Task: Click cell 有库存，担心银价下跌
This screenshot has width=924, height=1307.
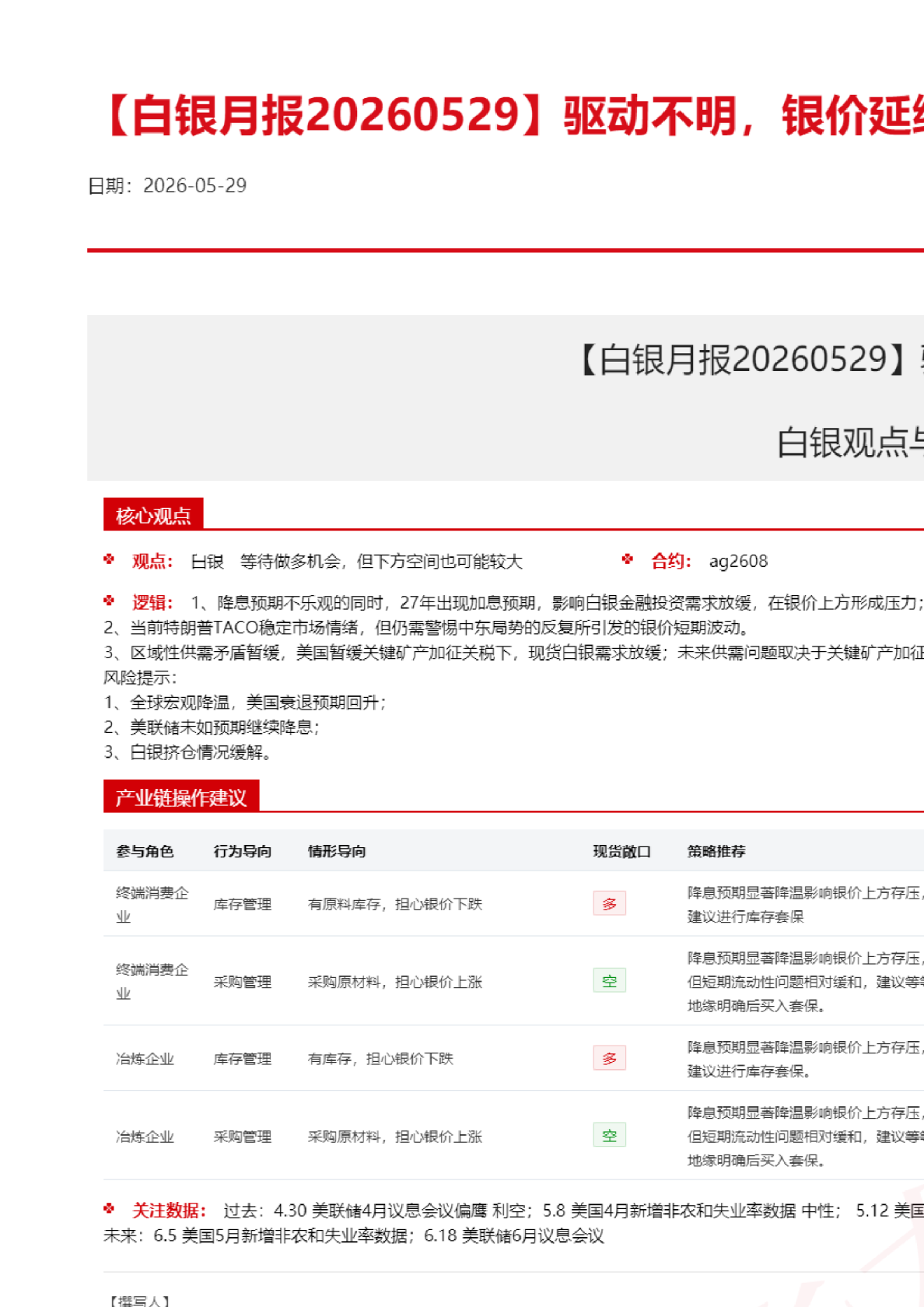Action: pos(380,1059)
